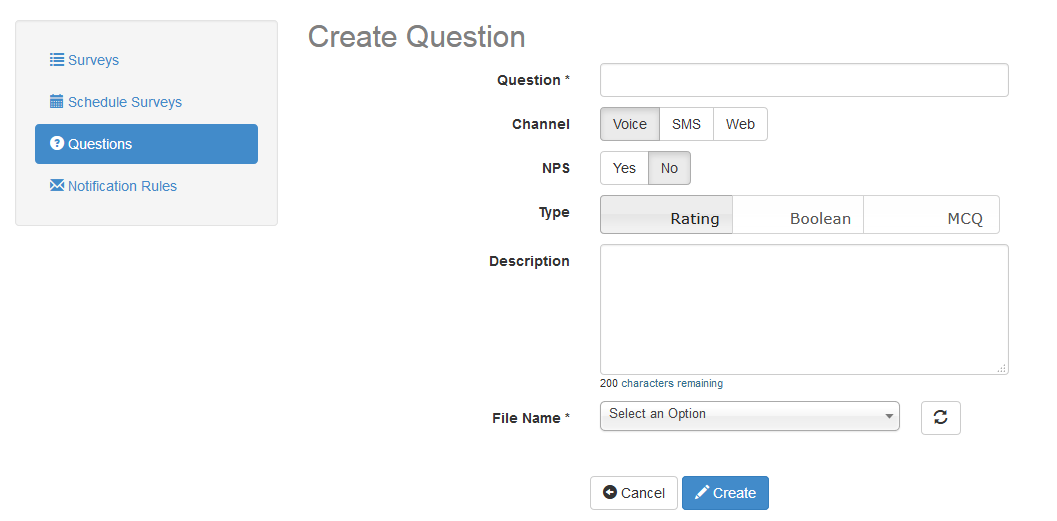
Task: Choose SMS channel option
Action: 686,124
